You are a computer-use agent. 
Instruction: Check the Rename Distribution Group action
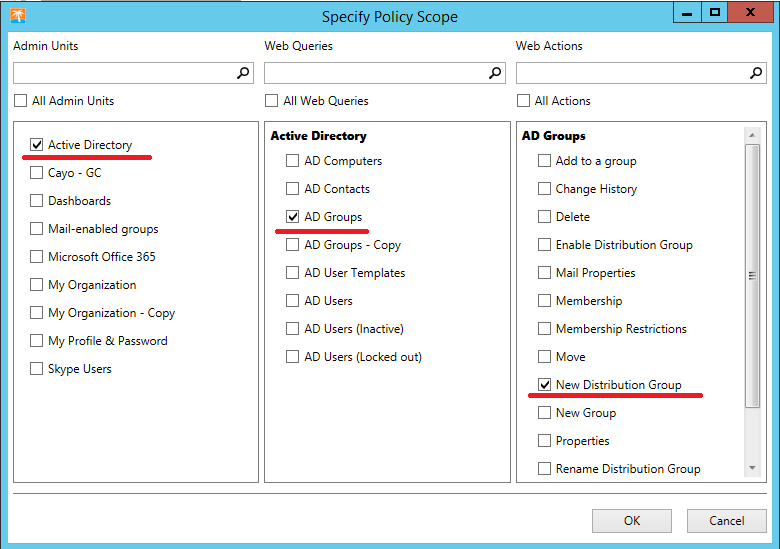point(545,468)
